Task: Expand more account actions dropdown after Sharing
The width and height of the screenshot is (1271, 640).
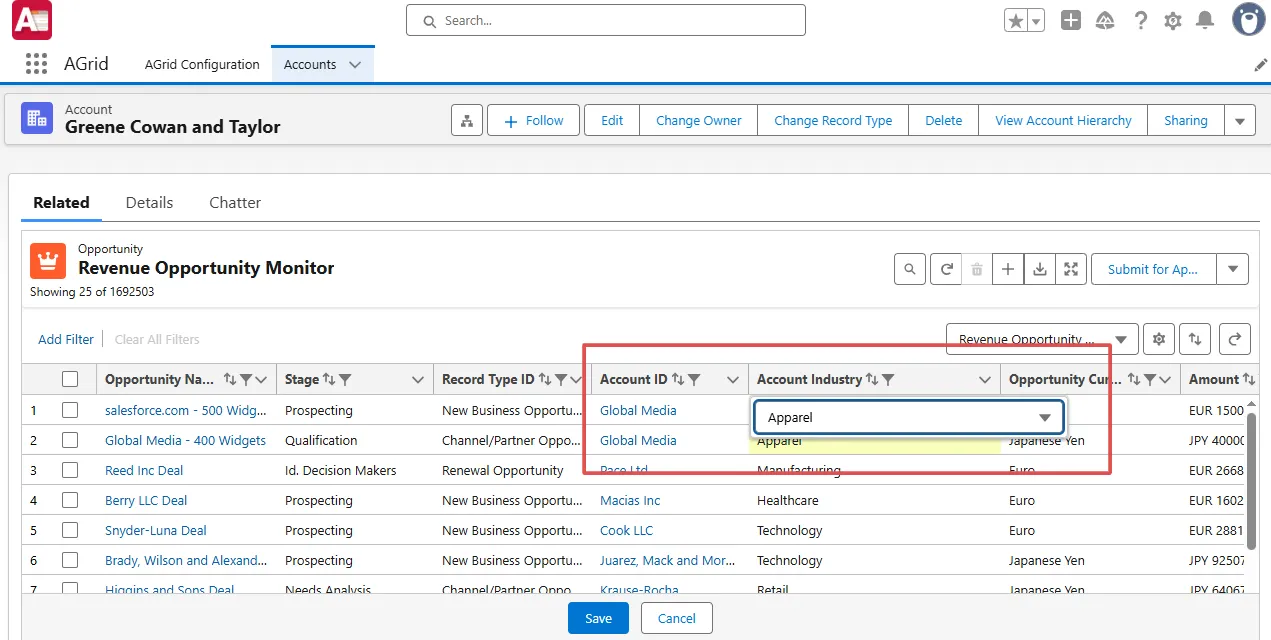Action: (x=1240, y=121)
